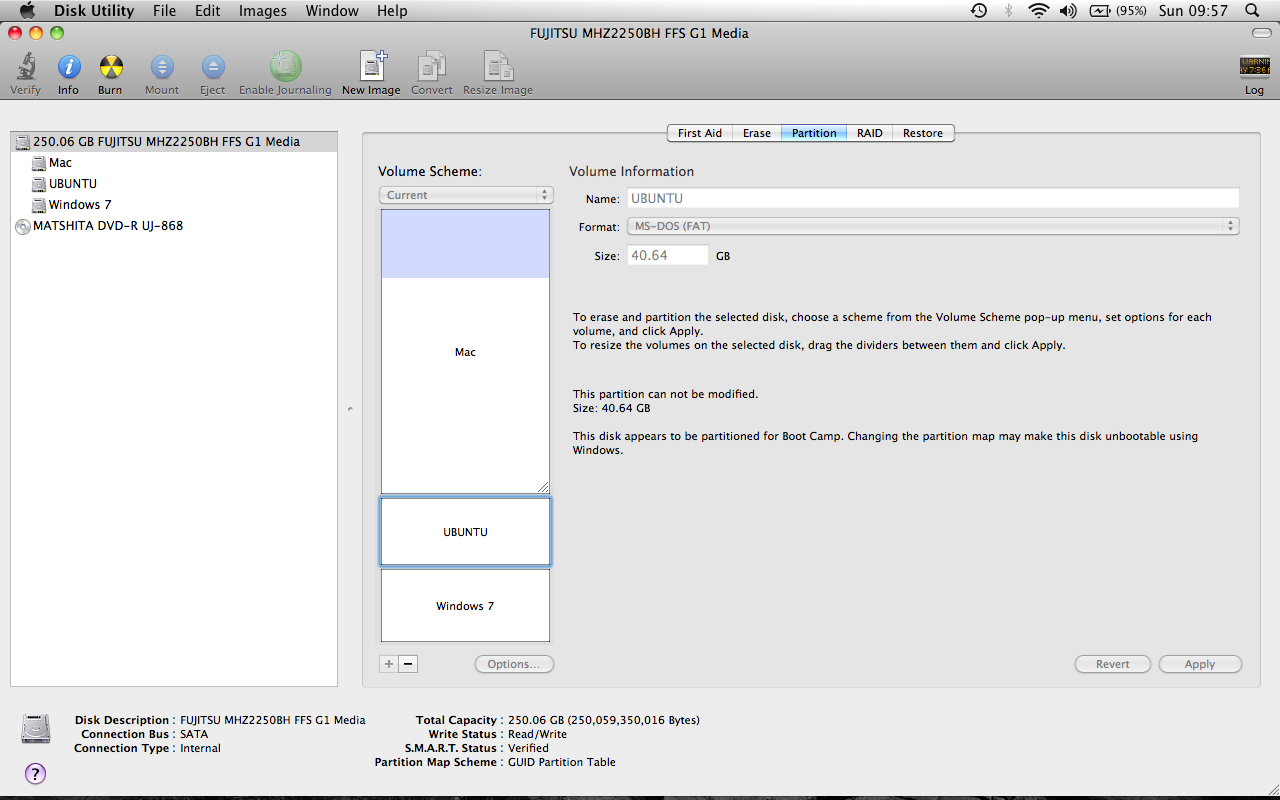The height and width of the screenshot is (800, 1280).
Task: Open the Images menu
Action: click(263, 11)
